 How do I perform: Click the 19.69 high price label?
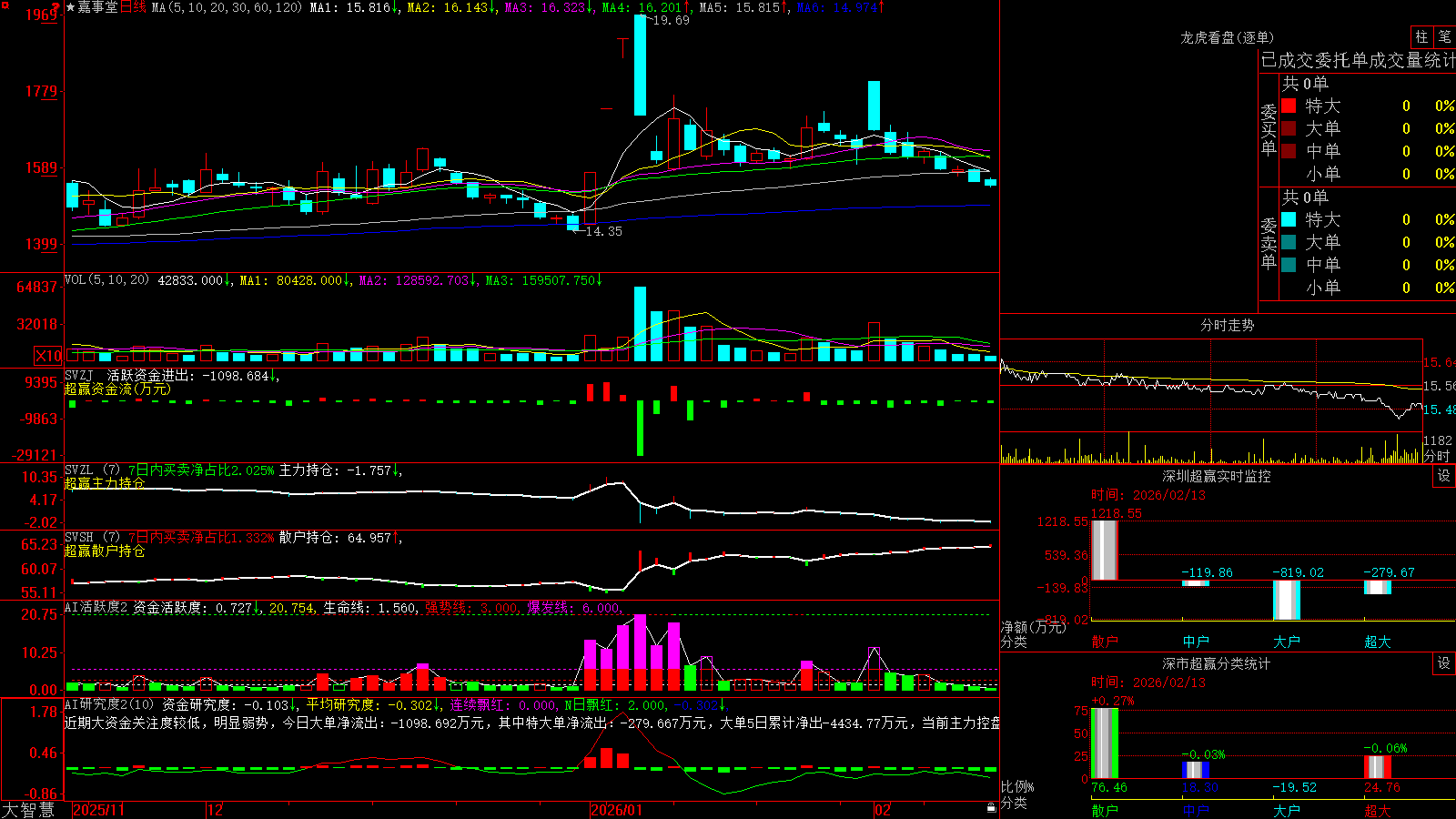pos(672,20)
